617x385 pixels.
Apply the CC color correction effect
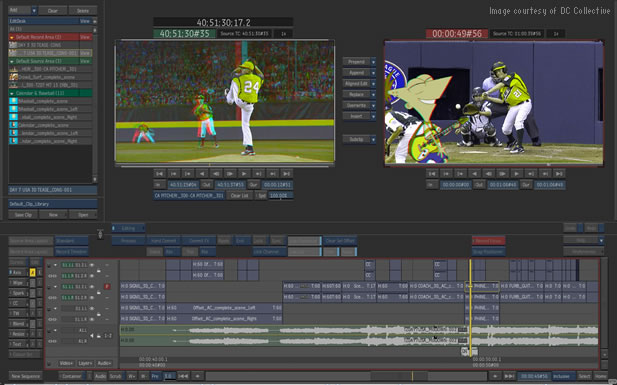click(x=18, y=303)
